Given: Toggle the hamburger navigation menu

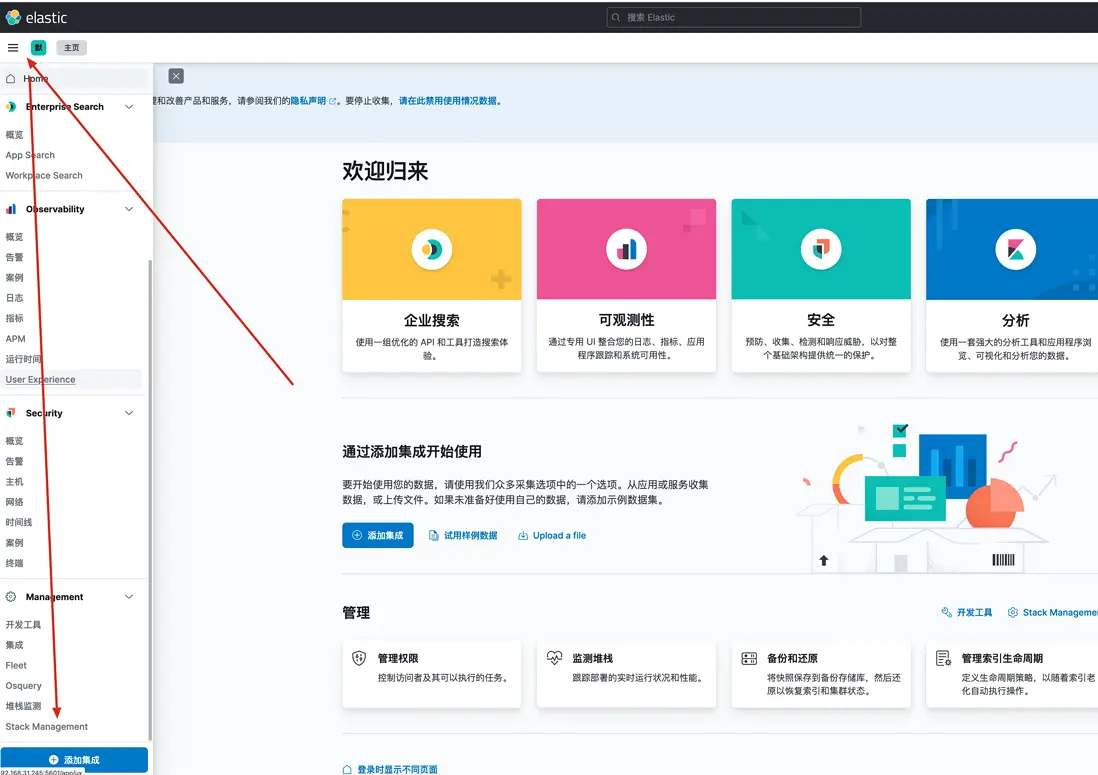Looking at the screenshot, I should tap(13, 48).
